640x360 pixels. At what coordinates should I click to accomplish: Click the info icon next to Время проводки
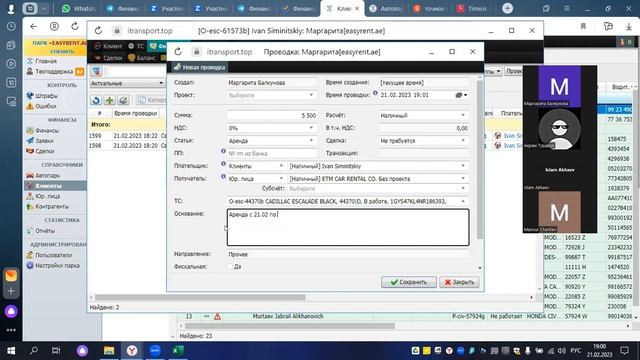[x=375, y=93]
